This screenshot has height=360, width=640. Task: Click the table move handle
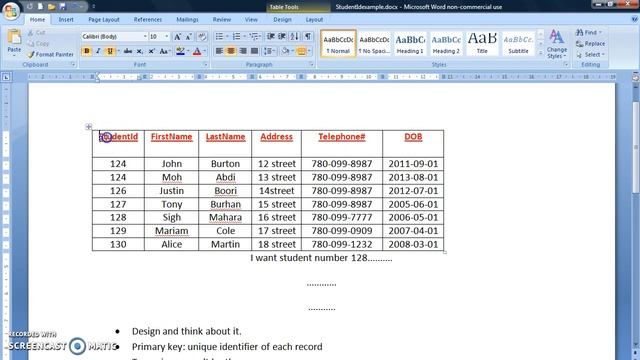89,127
